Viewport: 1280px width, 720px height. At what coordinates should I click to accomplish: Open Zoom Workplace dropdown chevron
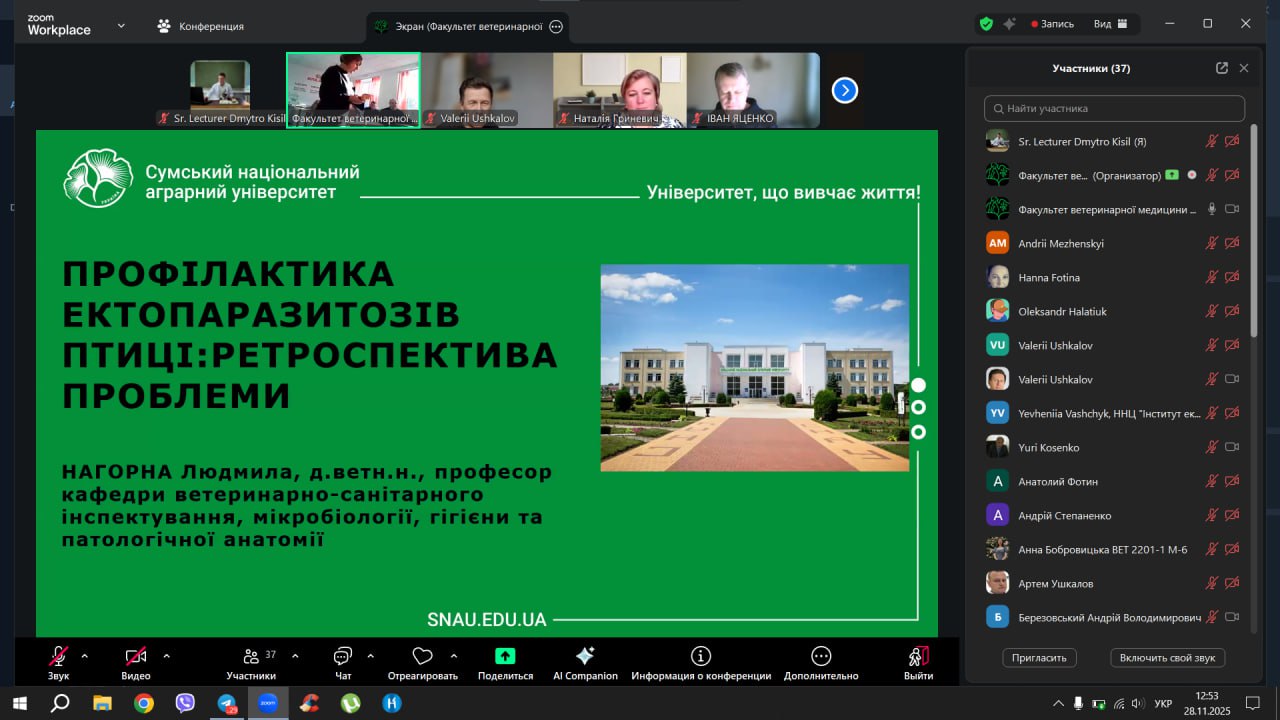click(x=121, y=25)
